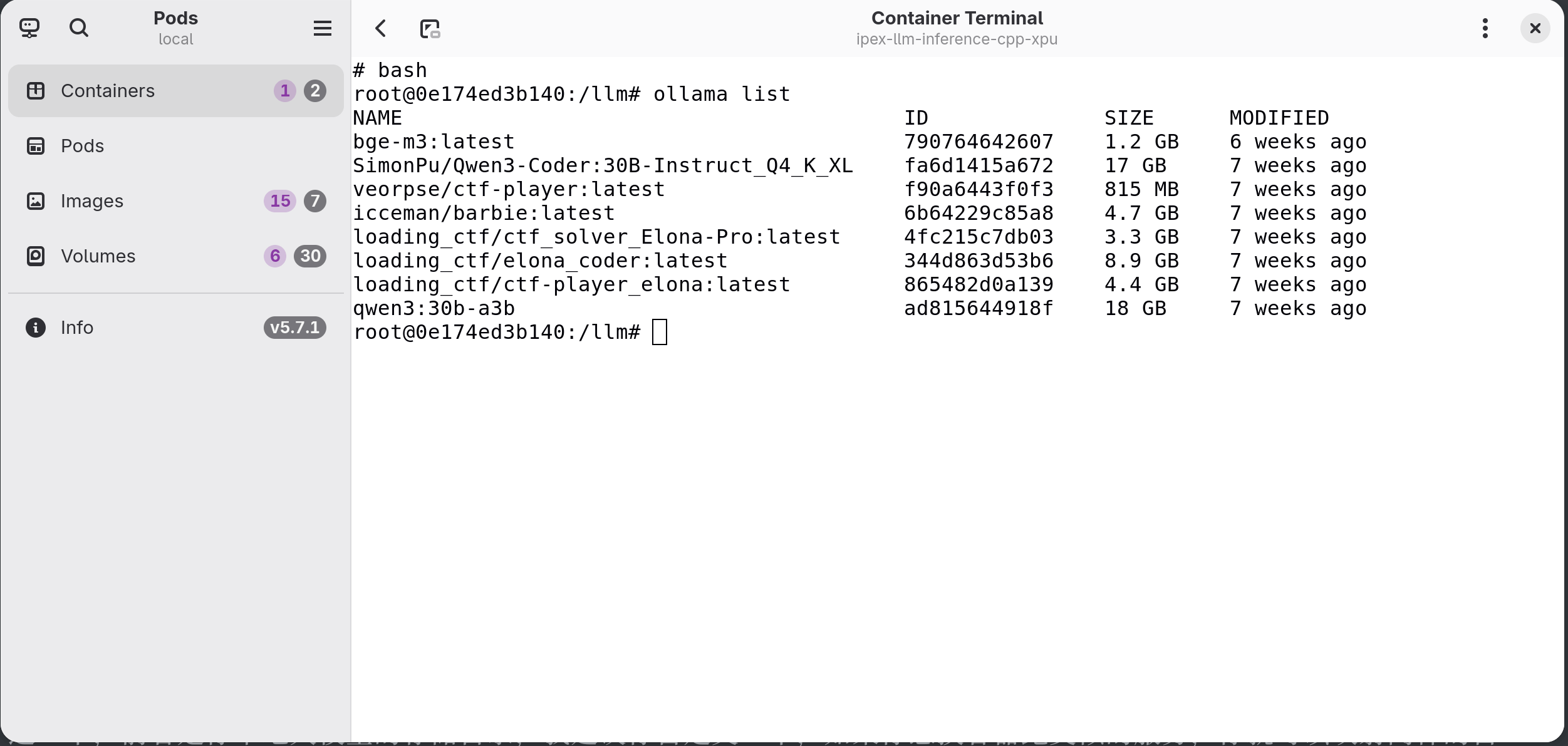Select the Containers grid icon
1568x746 pixels.
[36, 90]
